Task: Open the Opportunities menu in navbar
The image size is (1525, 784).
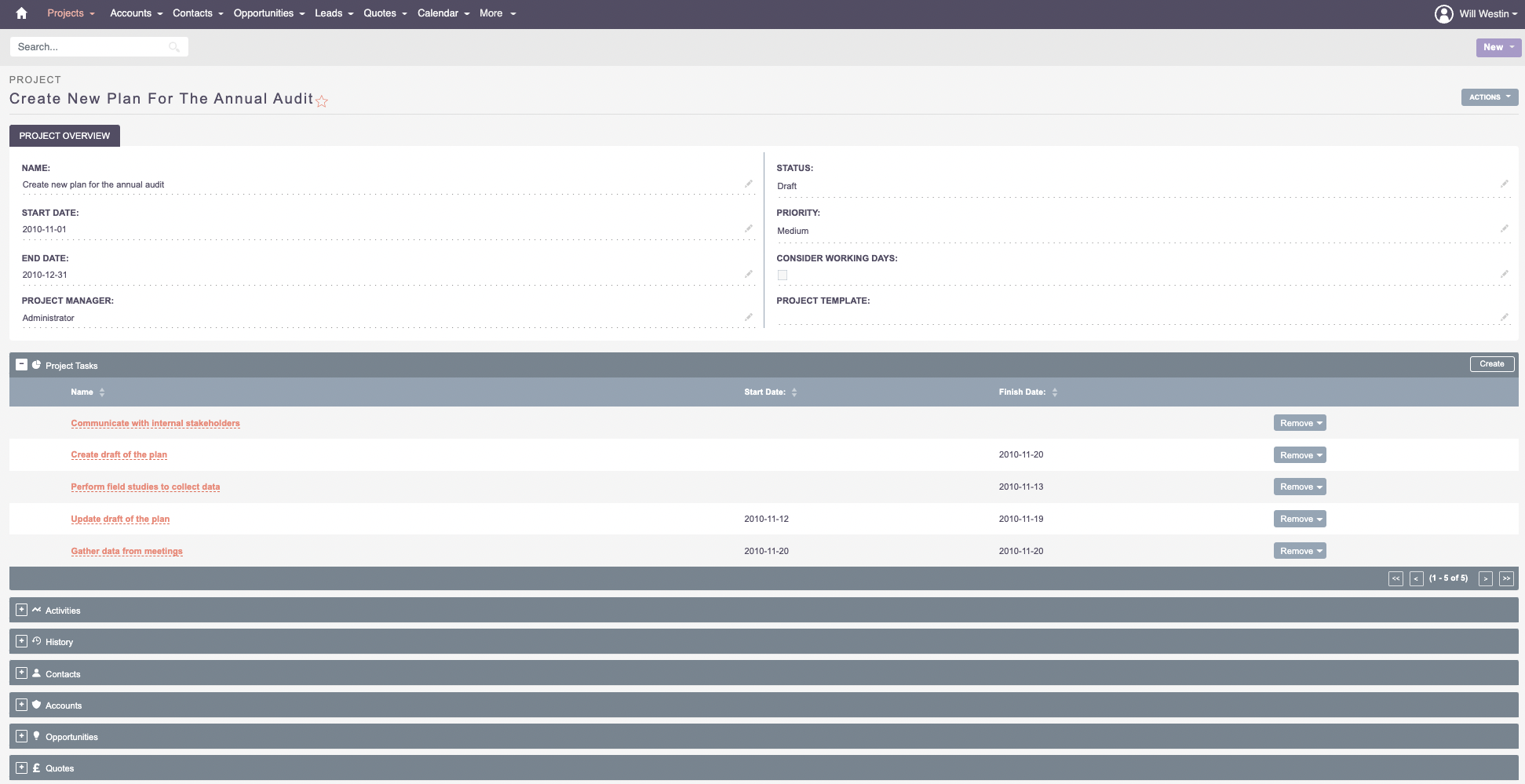Action: (x=268, y=13)
